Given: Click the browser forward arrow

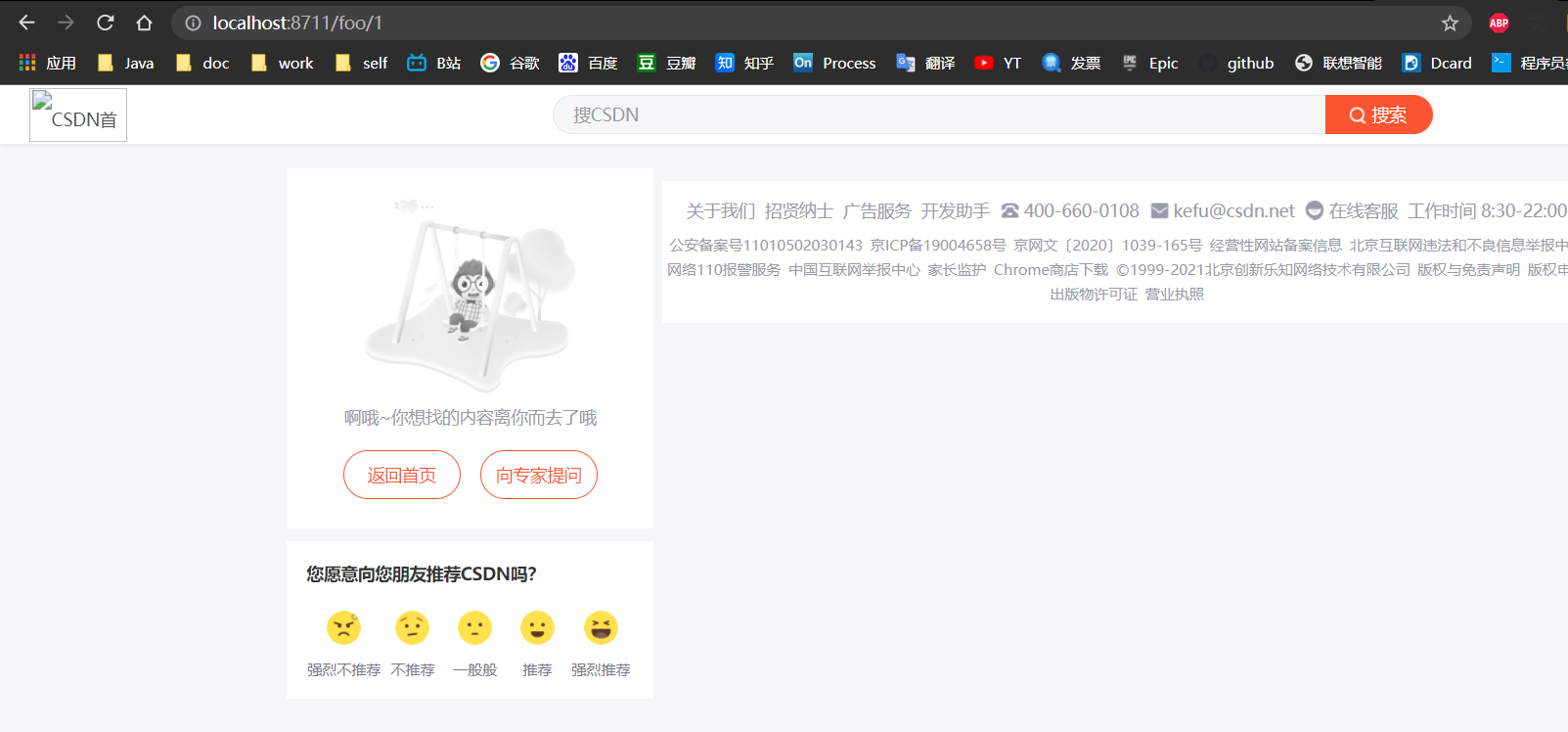Looking at the screenshot, I should (x=66, y=23).
